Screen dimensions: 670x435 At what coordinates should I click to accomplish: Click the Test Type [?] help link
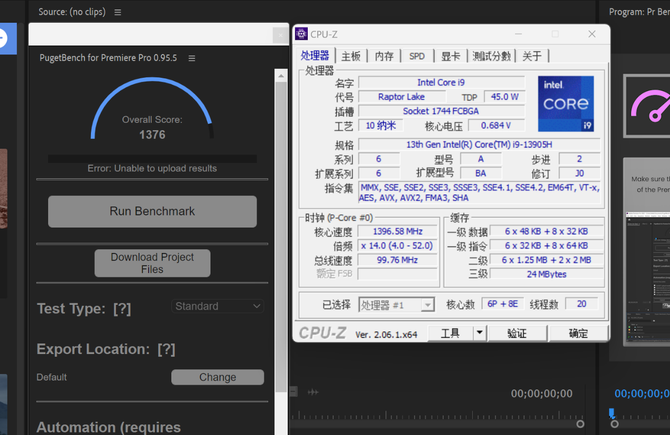coord(122,309)
